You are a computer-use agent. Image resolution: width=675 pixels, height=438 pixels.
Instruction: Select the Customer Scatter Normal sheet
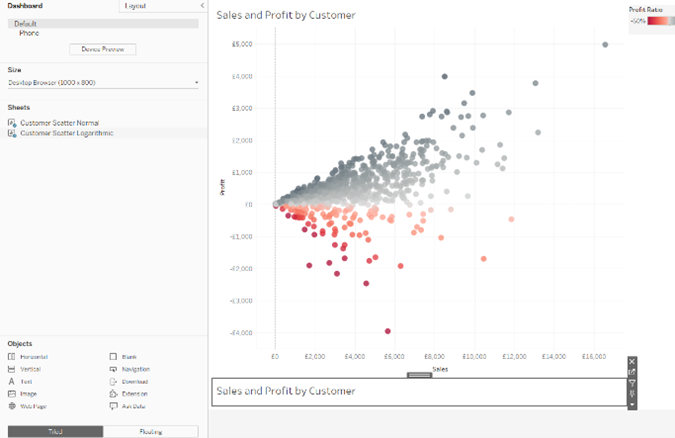(59, 122)
